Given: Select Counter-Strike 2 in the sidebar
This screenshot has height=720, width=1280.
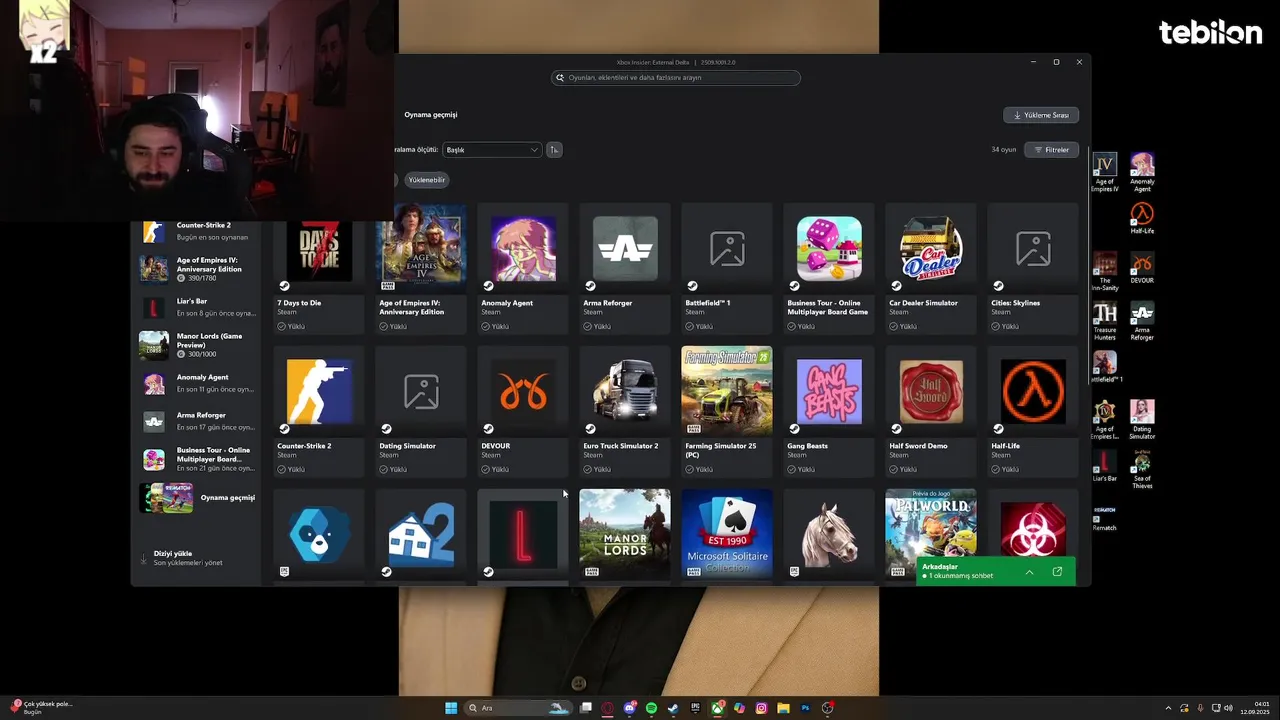Looking at the screenshot, I should [198, 231].
